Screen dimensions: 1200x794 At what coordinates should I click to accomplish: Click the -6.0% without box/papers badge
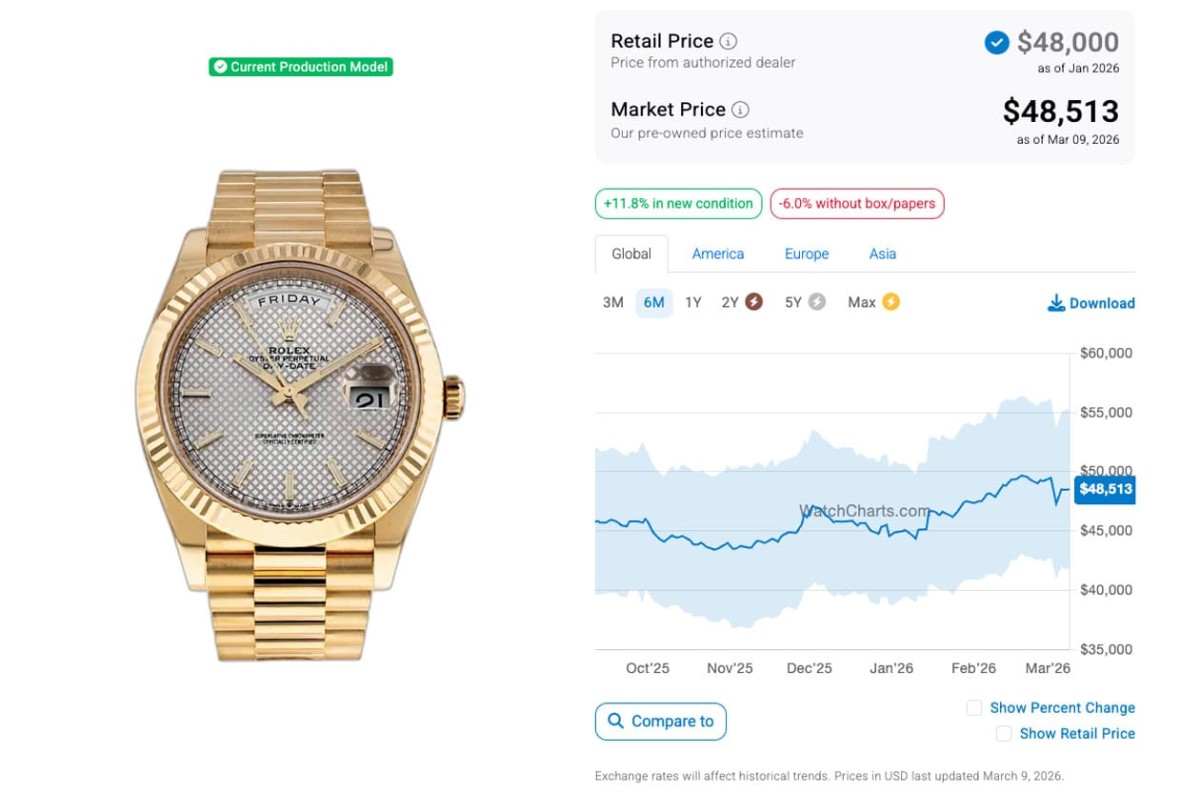pos(857,204)
